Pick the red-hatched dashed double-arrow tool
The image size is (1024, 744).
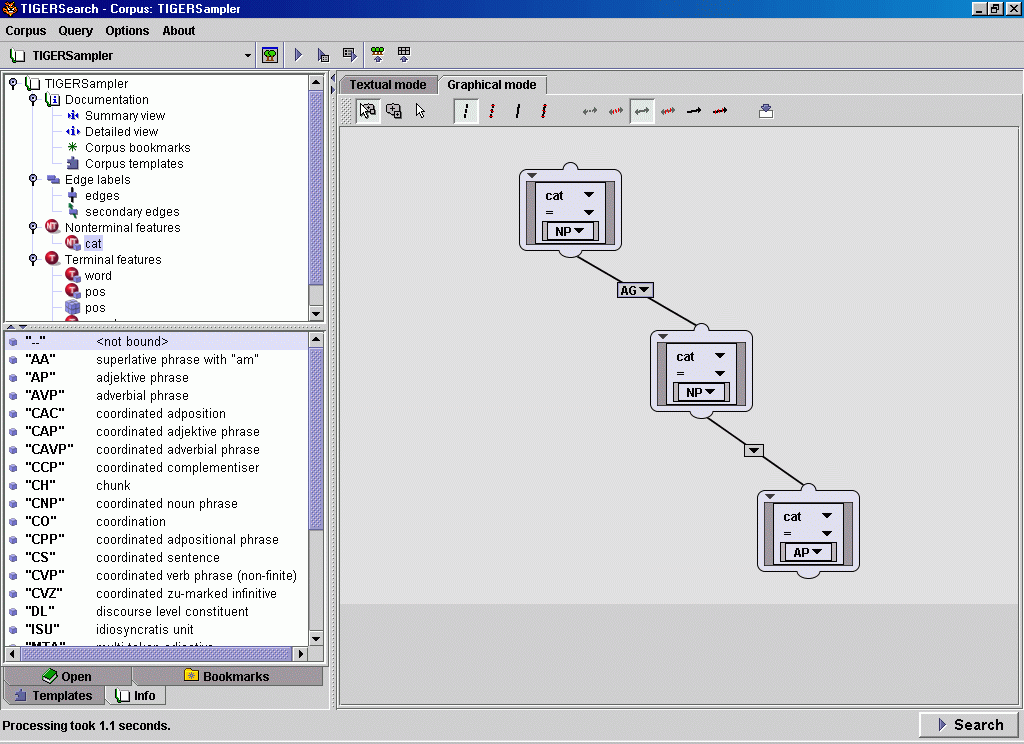coord(616,111)
